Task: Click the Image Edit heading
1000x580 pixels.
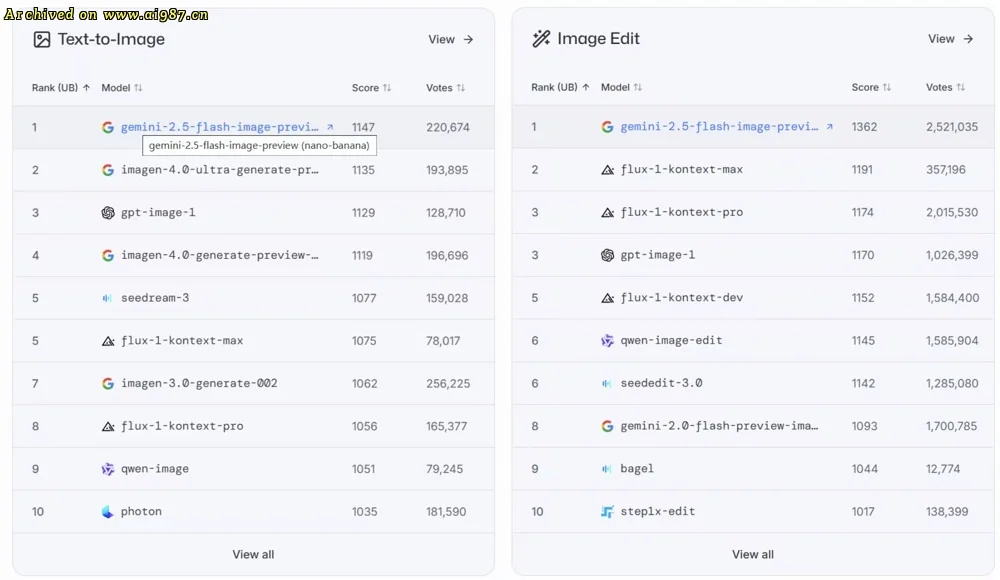Action: (598, 39)
